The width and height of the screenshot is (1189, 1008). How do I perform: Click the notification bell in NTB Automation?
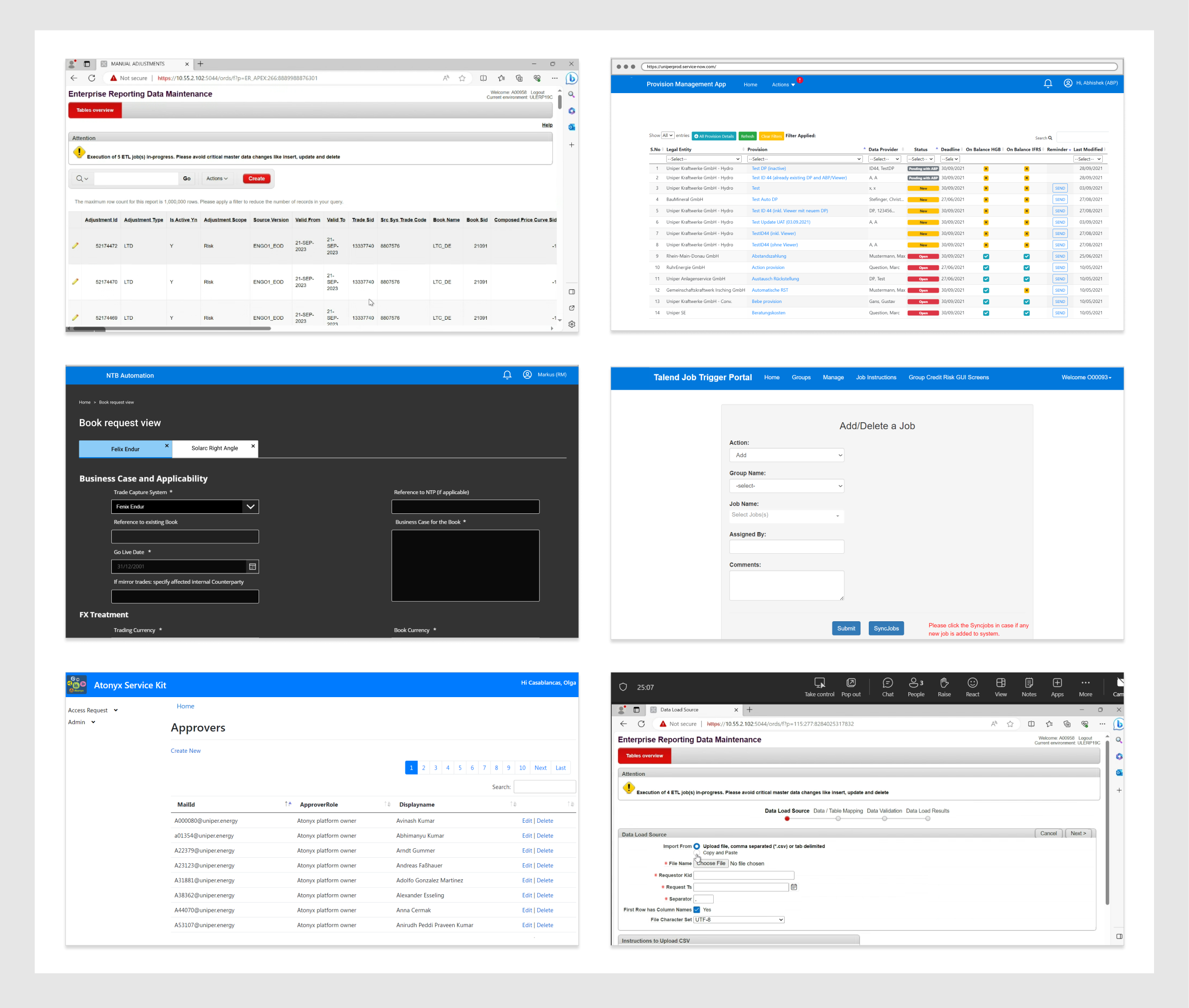(x=507, y=375)
